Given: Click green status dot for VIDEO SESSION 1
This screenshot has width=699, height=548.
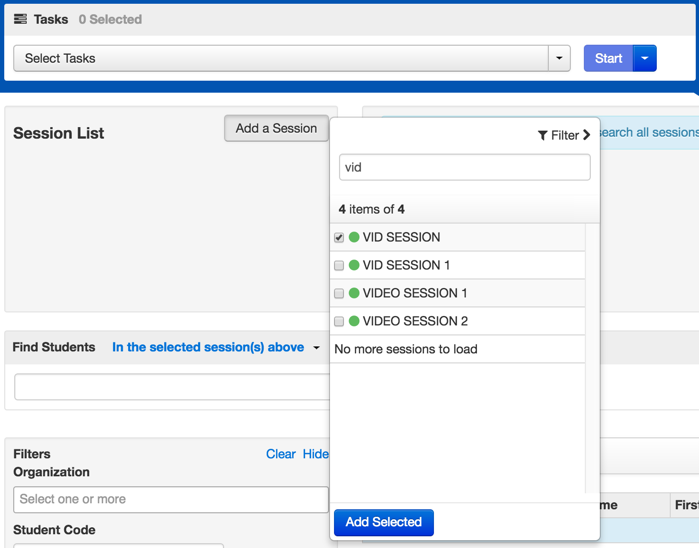Looking at the screenshot, I should (354, 293).
